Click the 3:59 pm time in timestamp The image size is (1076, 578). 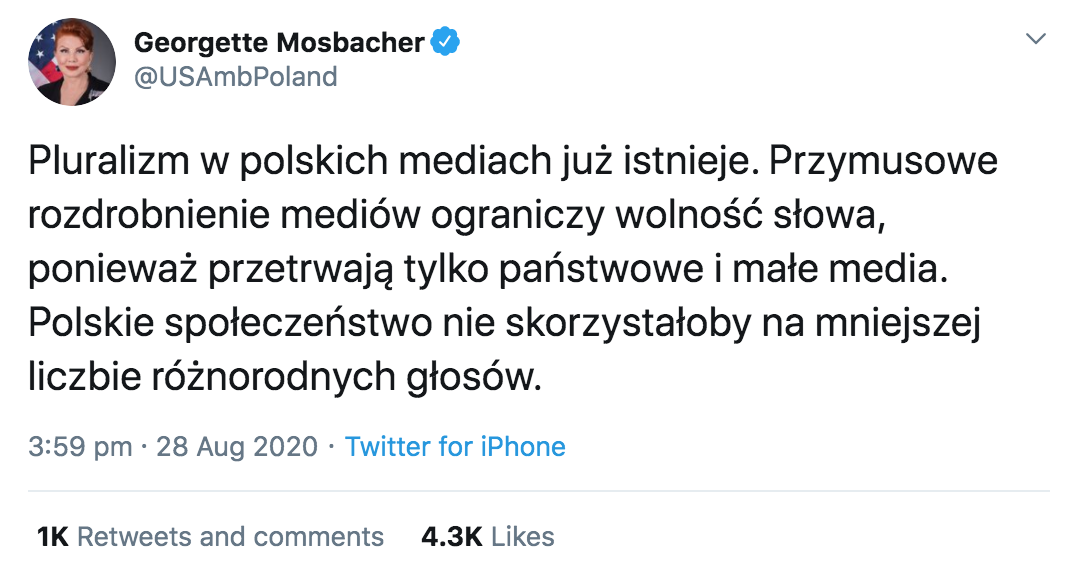click(80, 446)
